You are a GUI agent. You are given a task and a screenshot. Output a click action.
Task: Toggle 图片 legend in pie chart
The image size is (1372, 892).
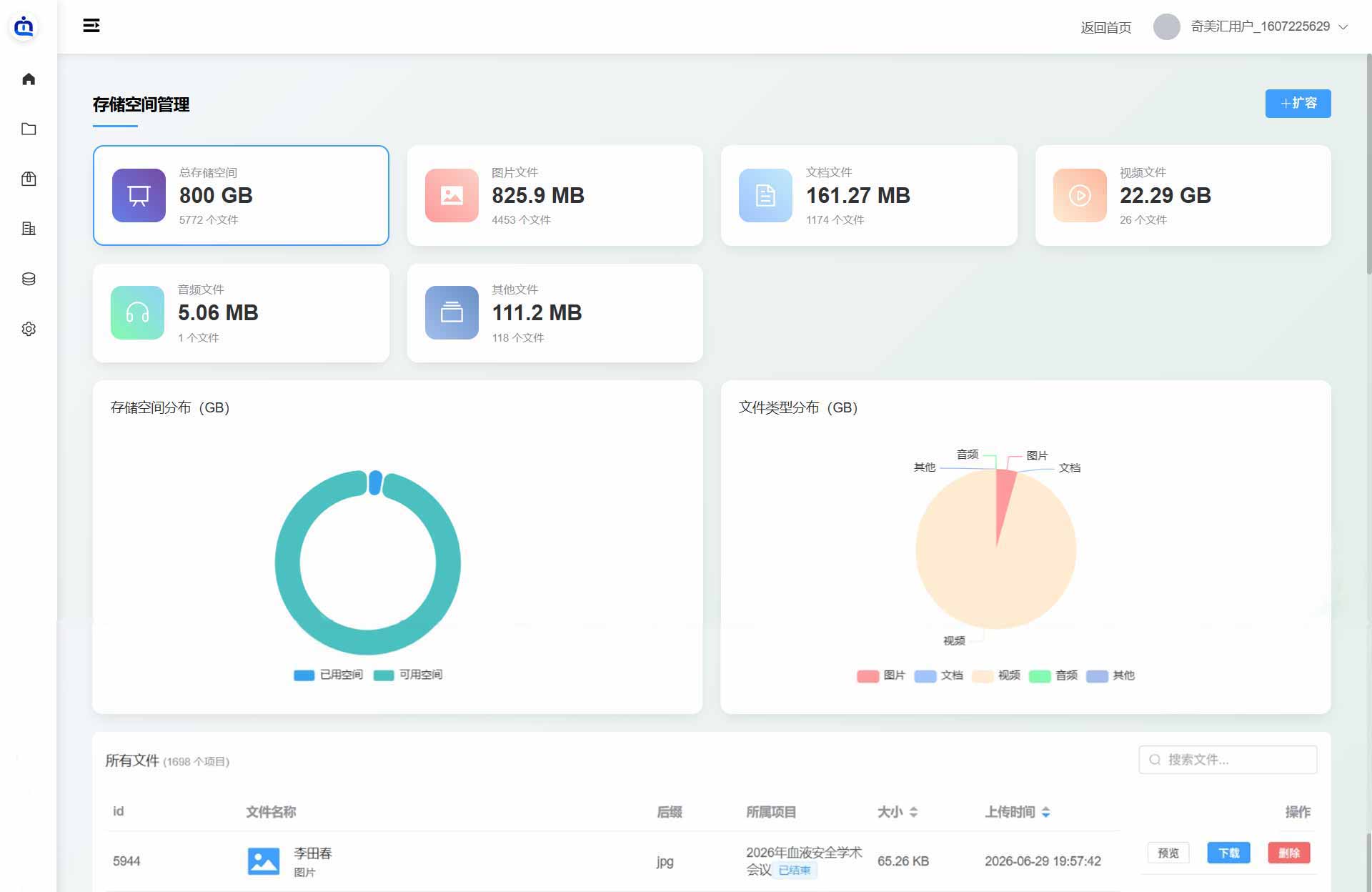click(x=881, y=675)
